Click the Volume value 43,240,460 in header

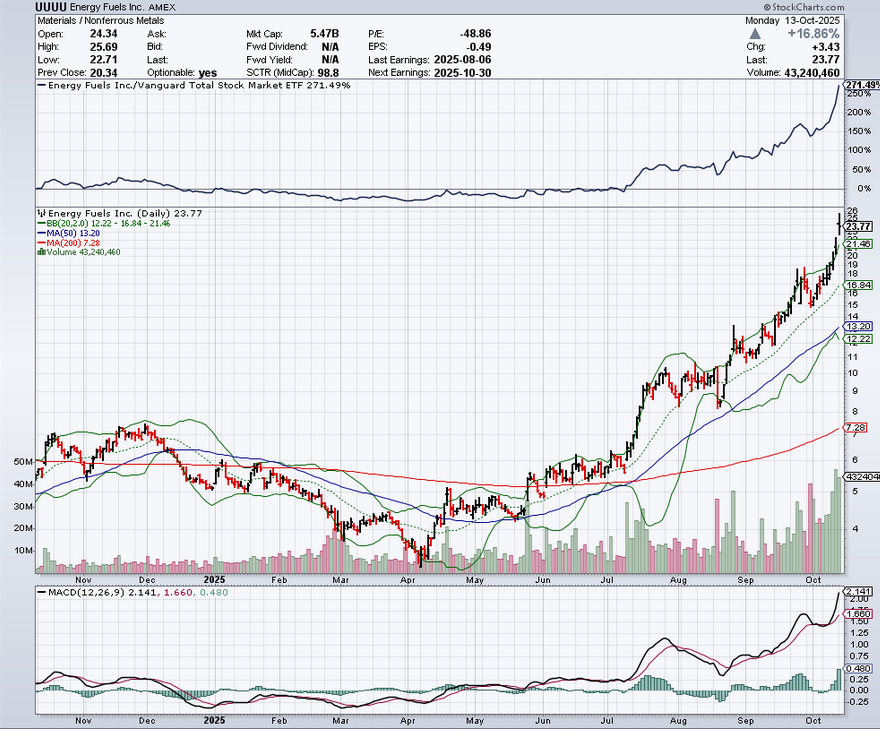pyautogui.click(x=811, y=73)
